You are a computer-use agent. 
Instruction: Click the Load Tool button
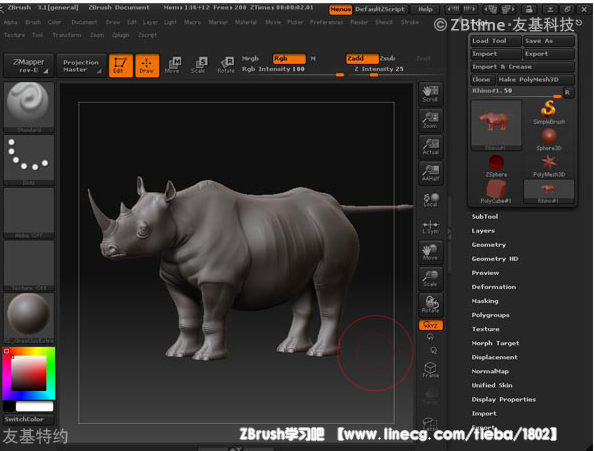pos(496,41)
